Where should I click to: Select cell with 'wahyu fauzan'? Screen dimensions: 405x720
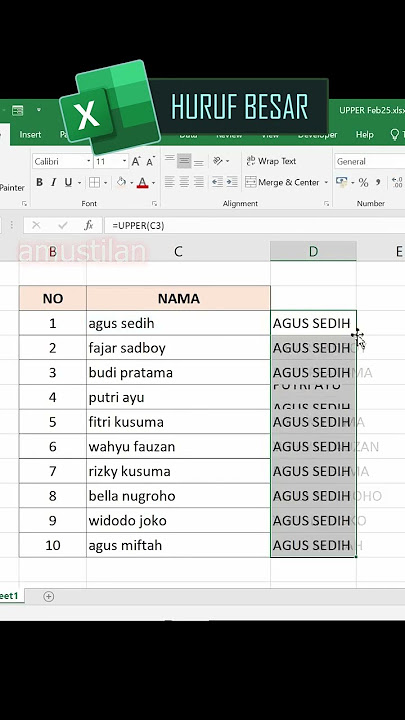(178, 446)
